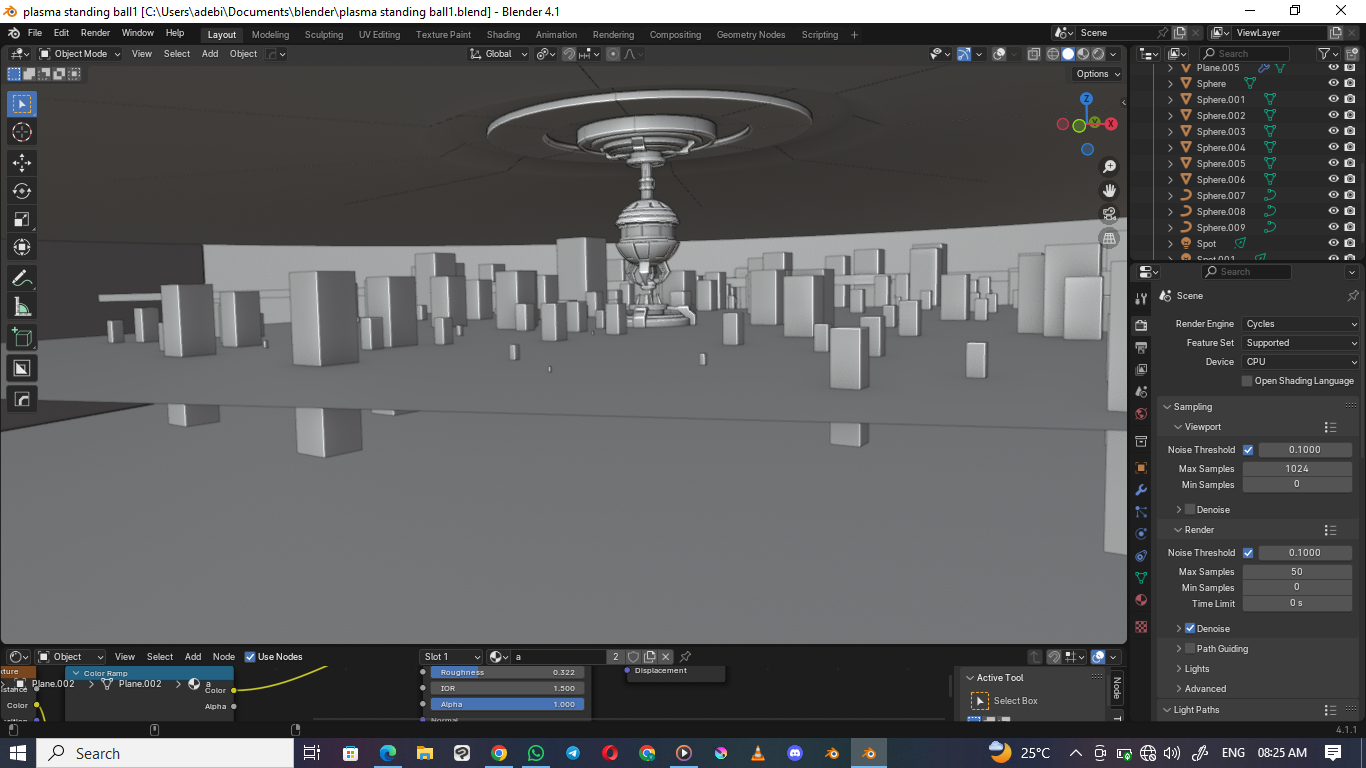
Task: Toggle Viewport Noise Threshold checkbox
Action: 1248,450
